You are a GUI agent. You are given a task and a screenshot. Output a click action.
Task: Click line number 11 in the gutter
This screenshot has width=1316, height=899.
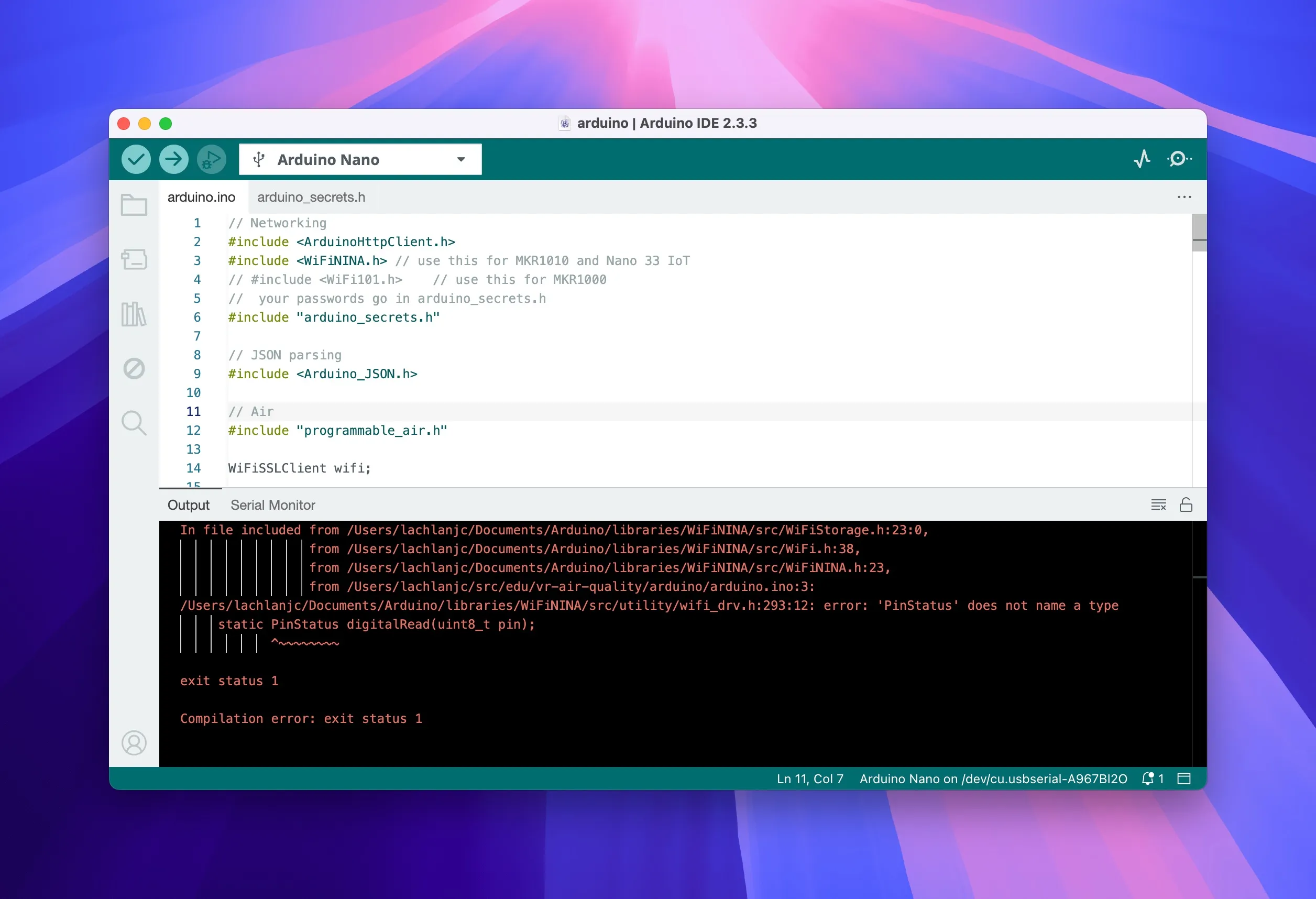(x=193, y=412)
